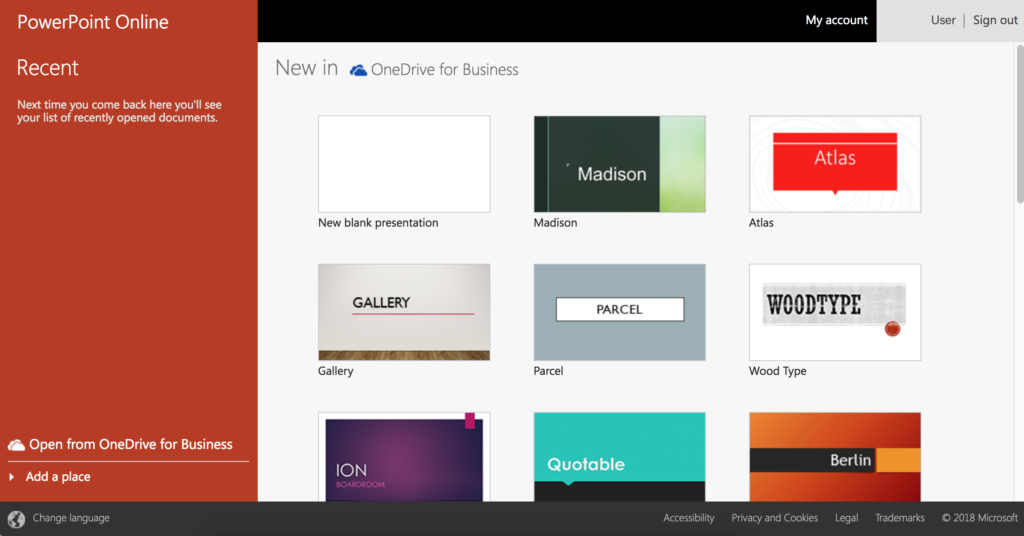Pick the Gallery template thumbnail
This screenshot has width=1024, height=536.
pyautogui.click(x=404, y=312)
